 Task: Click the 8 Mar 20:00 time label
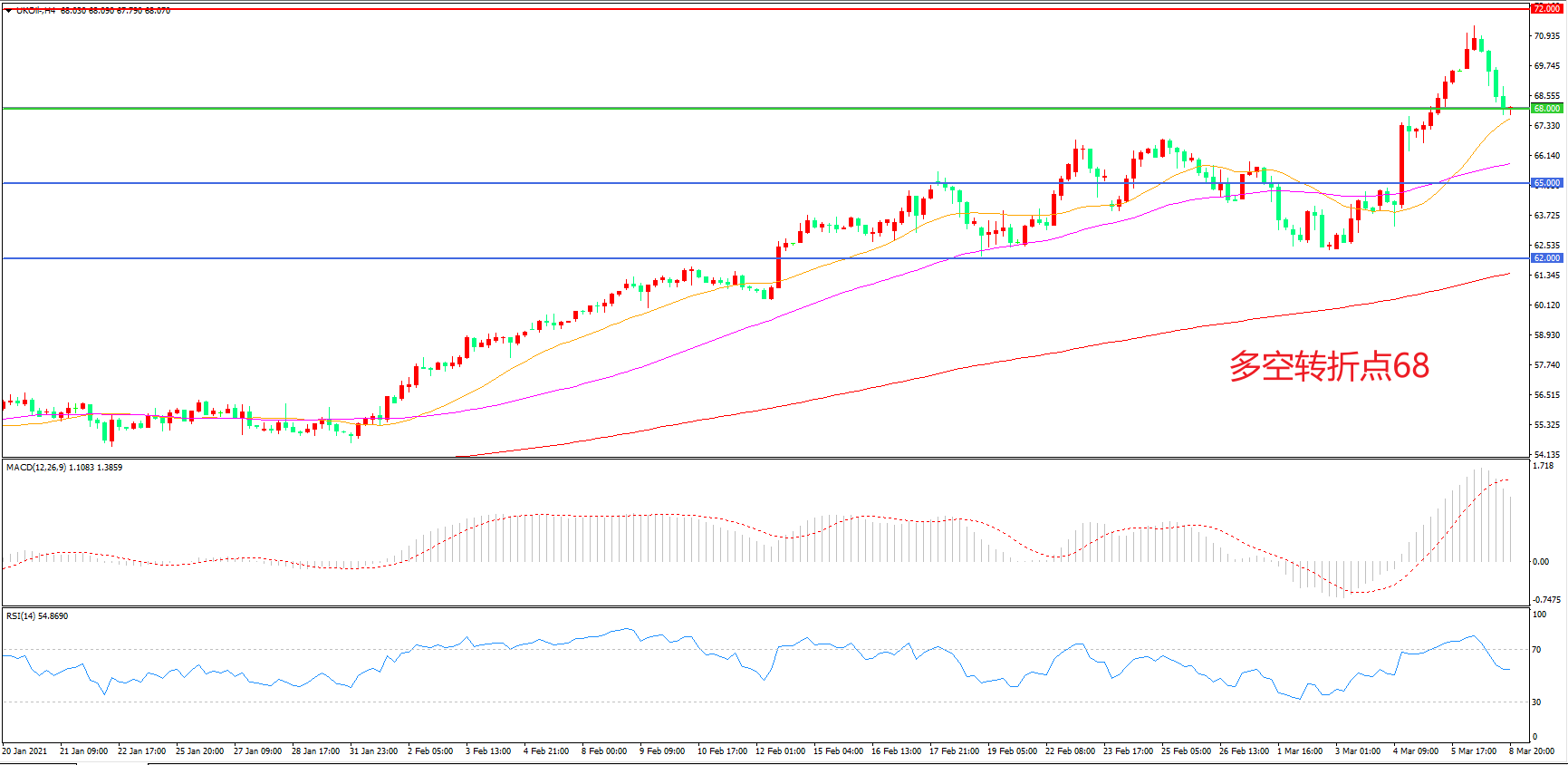tap(1532, 750)
